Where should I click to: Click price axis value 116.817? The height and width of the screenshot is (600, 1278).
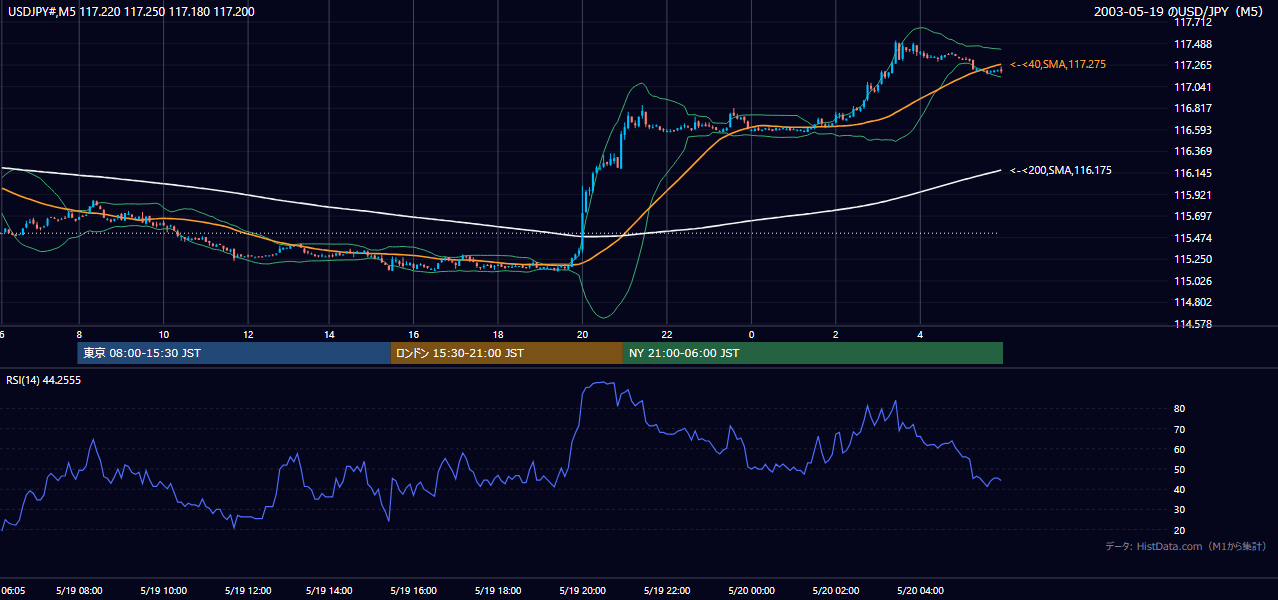click(1193, 108)
